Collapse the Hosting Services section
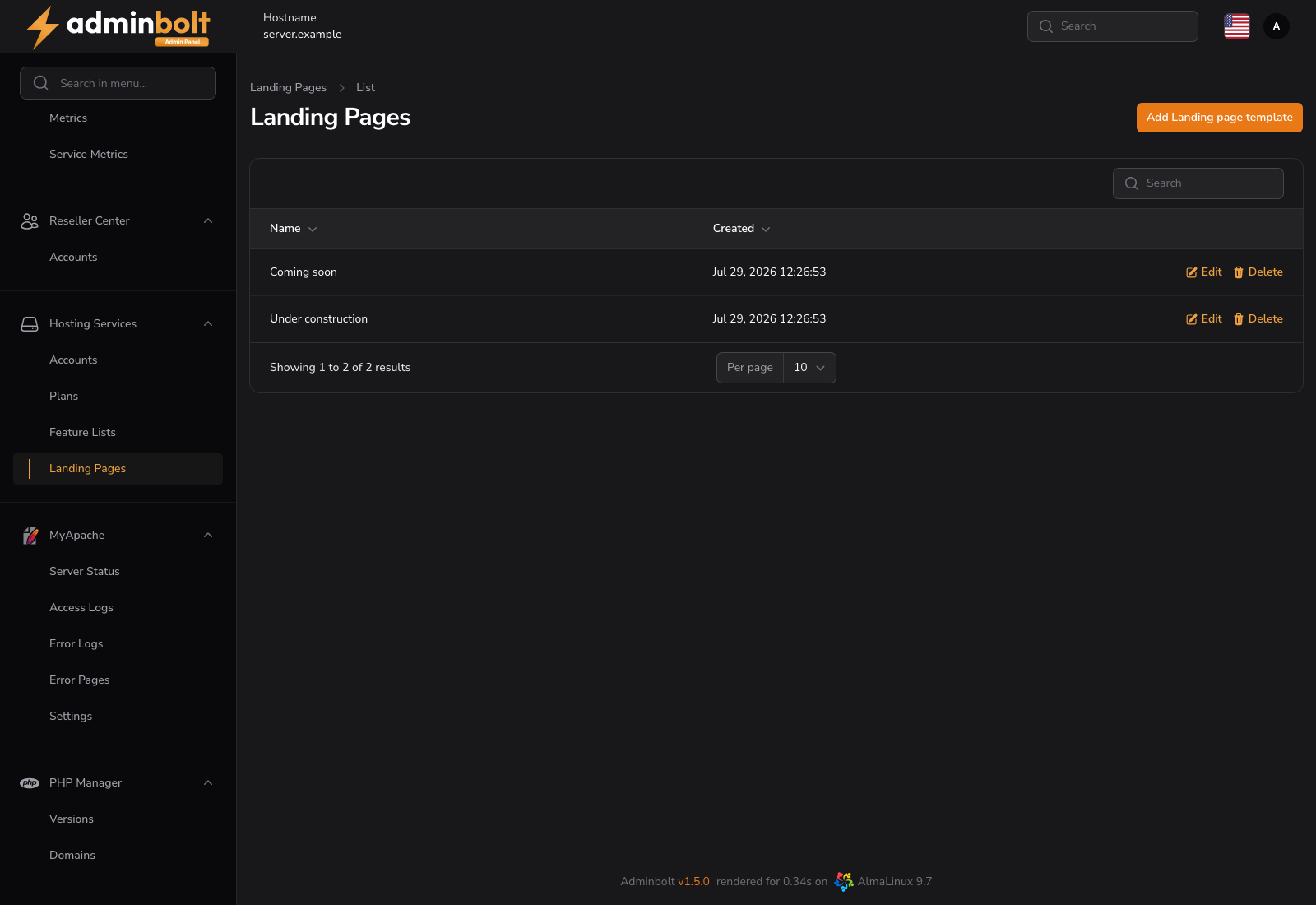The width and height of the screenshot is (1316, 905). [208, 323]
